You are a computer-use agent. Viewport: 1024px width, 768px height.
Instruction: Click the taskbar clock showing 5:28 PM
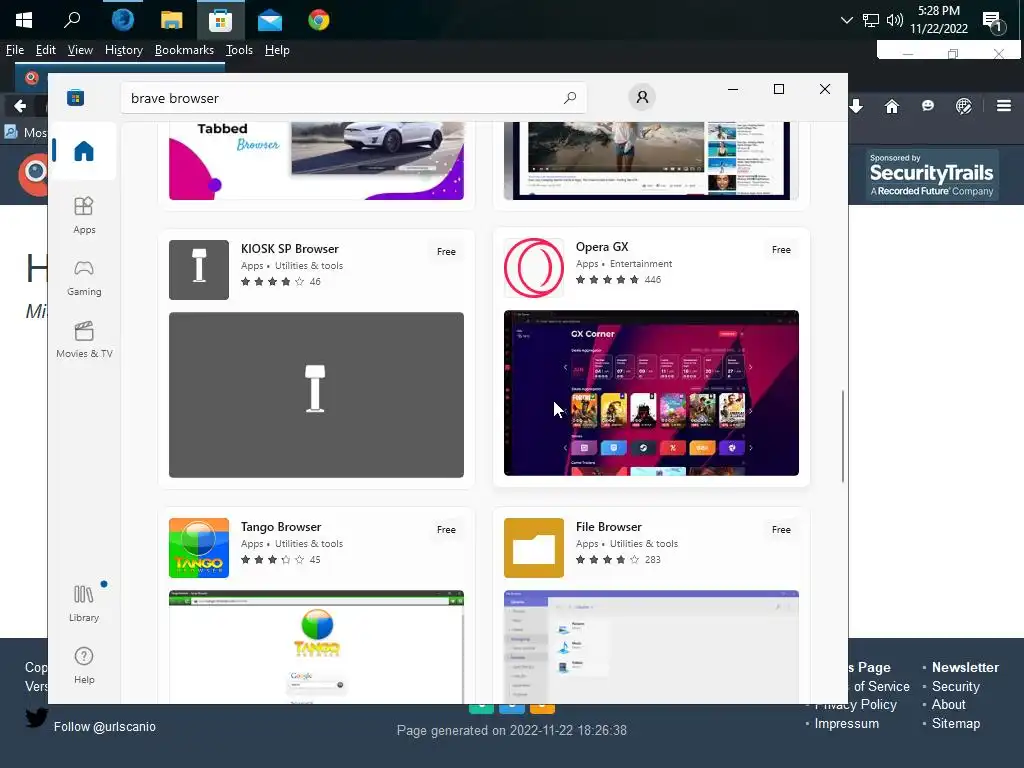[938, 20]
